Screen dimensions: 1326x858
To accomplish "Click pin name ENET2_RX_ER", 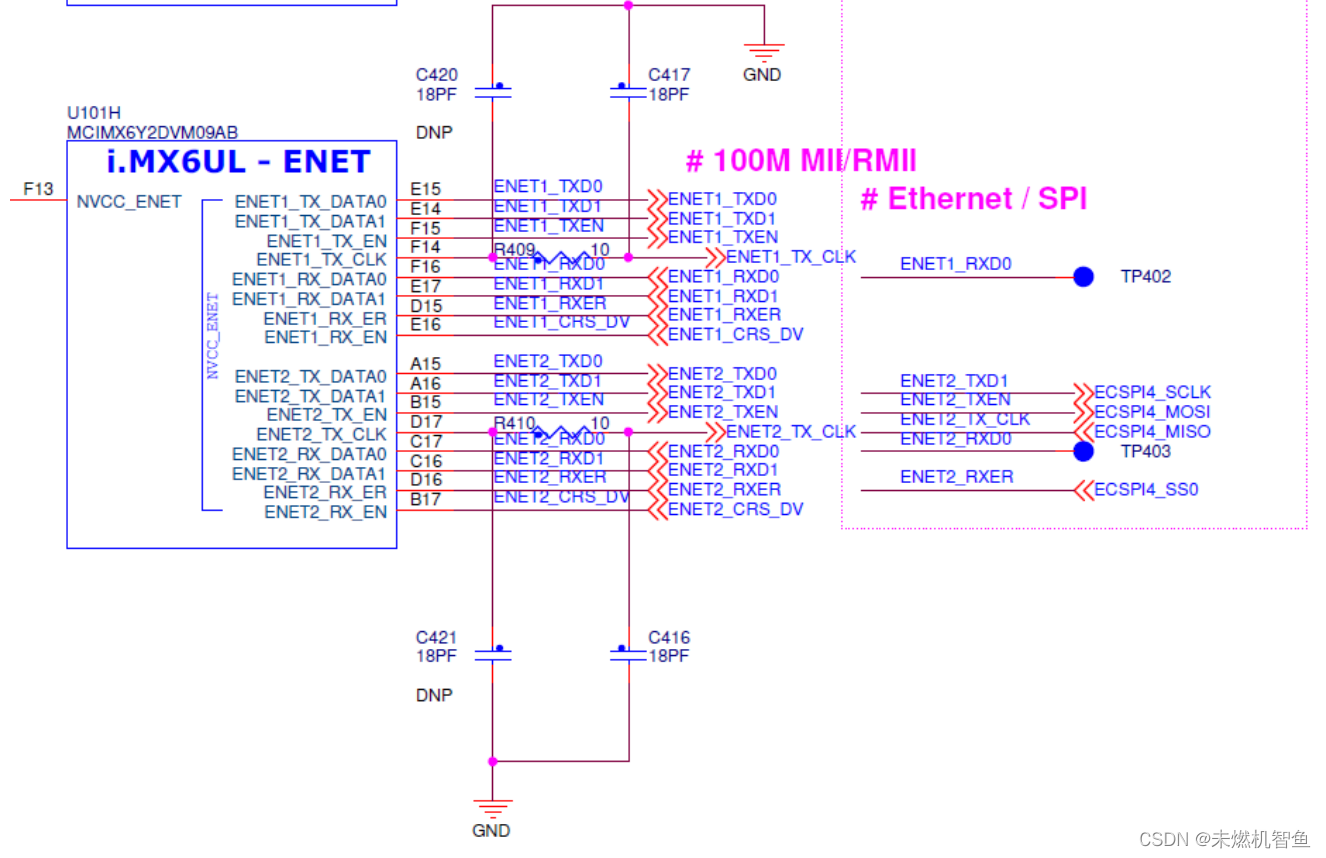I will point(326,493).
